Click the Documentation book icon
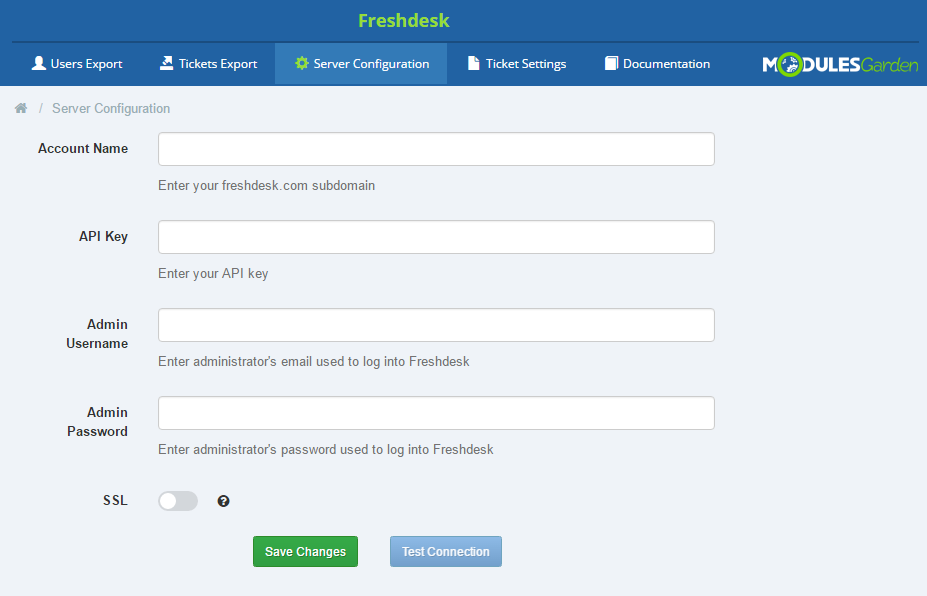927x596 pixels. pyautogui.click(x=611, y=63)
